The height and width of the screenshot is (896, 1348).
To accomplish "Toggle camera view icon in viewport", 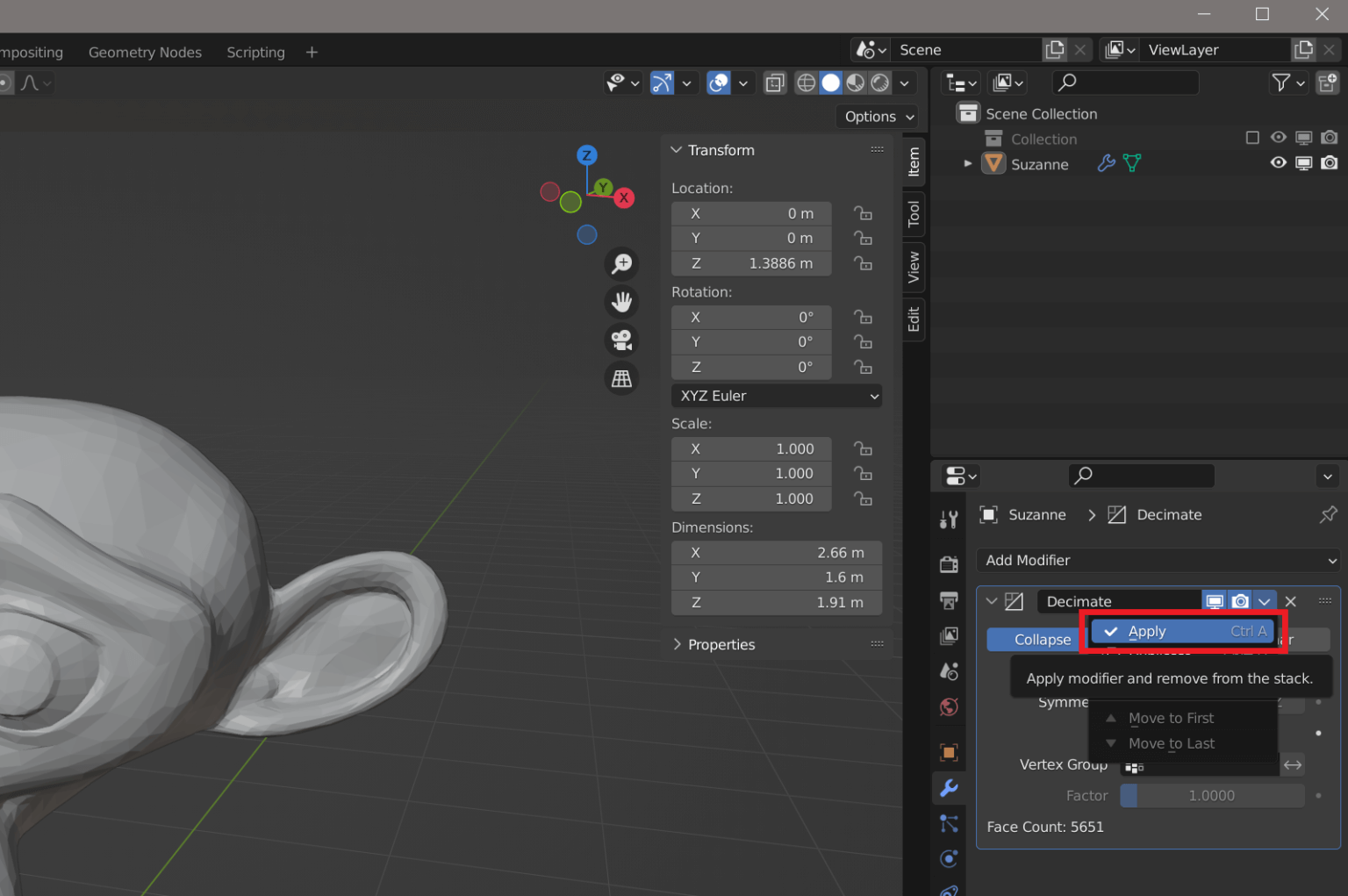I will (x=622, y=340).
